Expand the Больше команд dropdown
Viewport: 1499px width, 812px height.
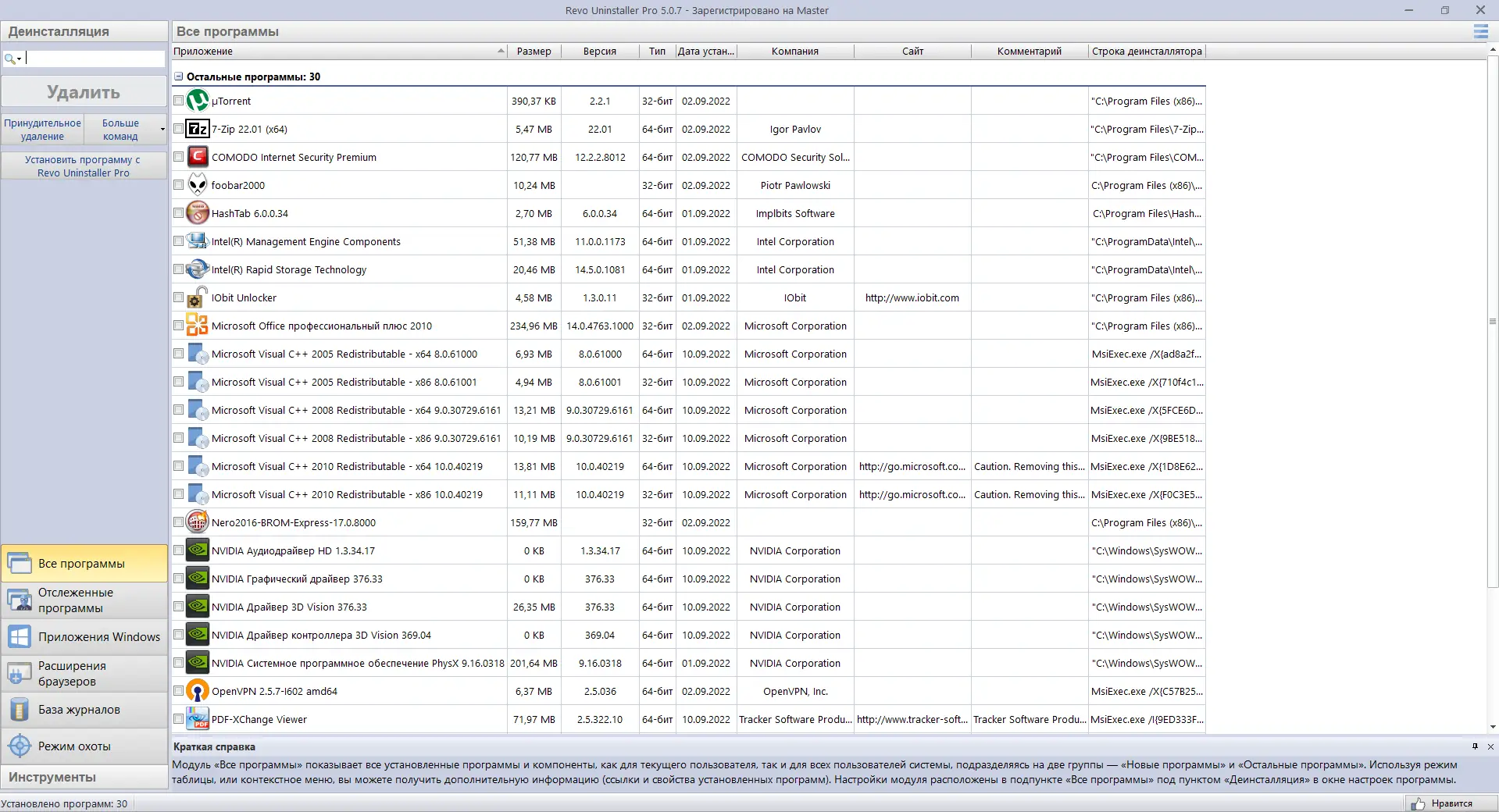click(162, 130)
